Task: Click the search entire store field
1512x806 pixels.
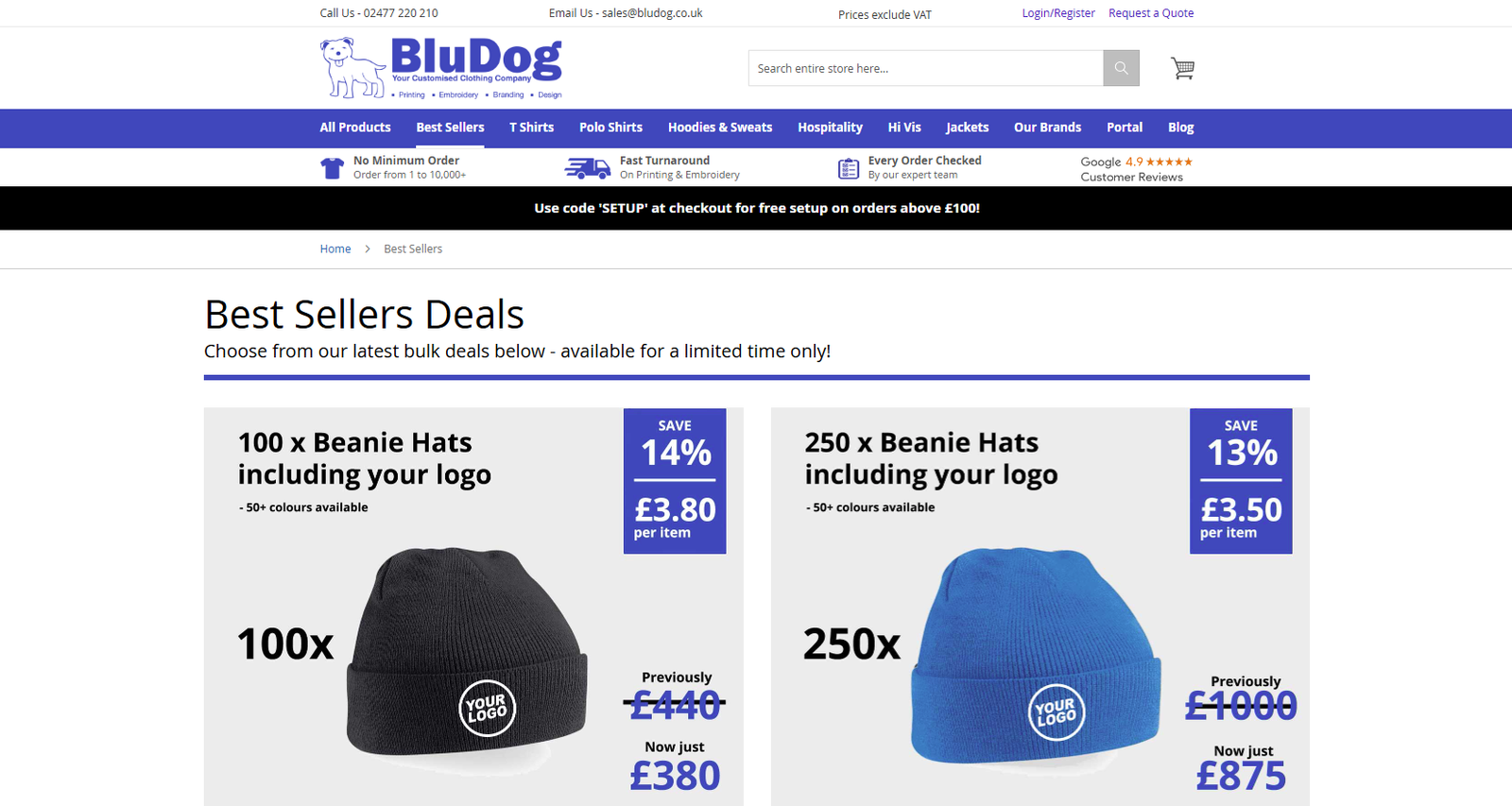Action: (x=926, y=68)
